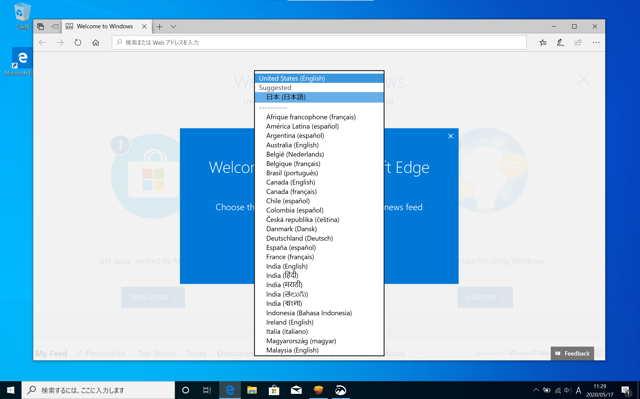Image resolution: width=640 pixels, height=399 pixels.
Task: Add notes with the pen icon
Action: (x=560, y=42)
